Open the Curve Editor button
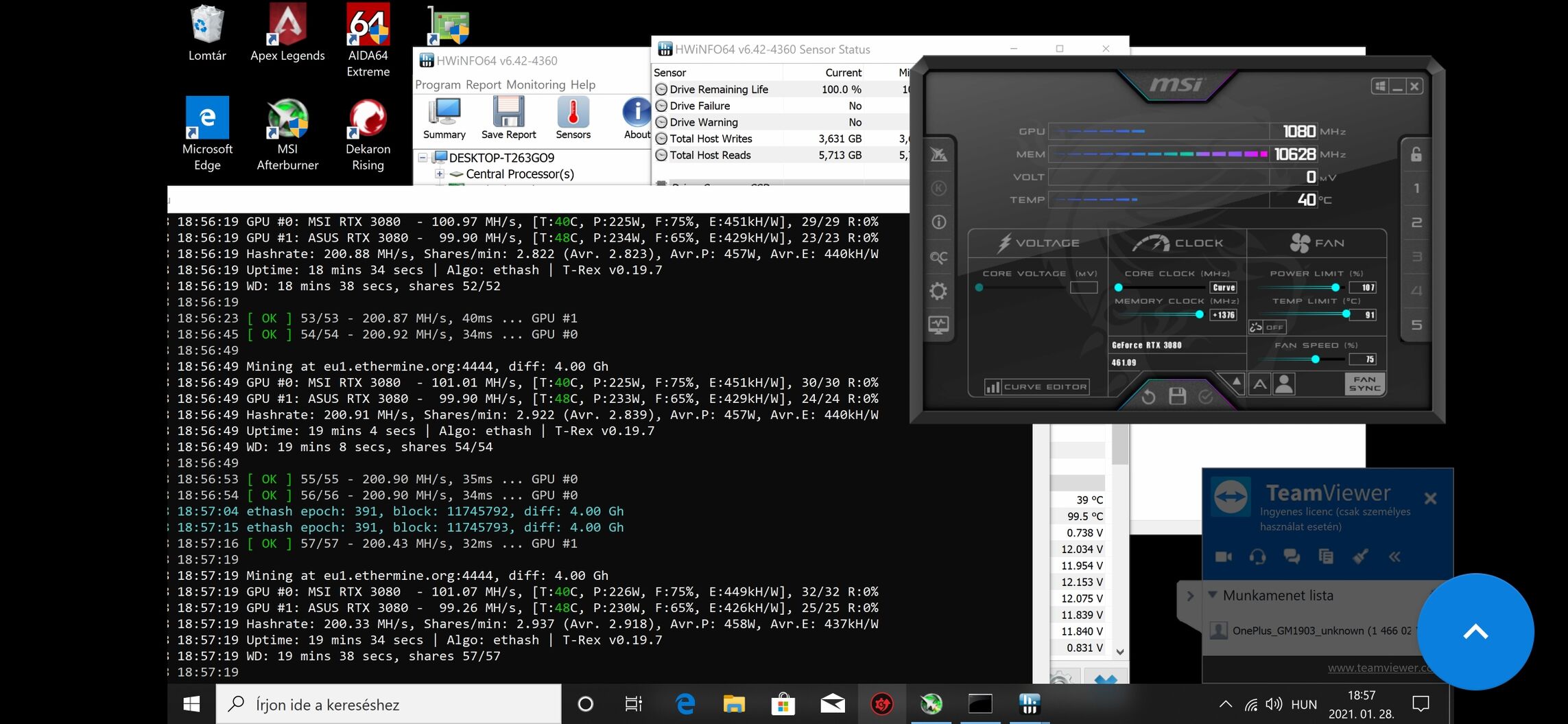 [1037, 387]
